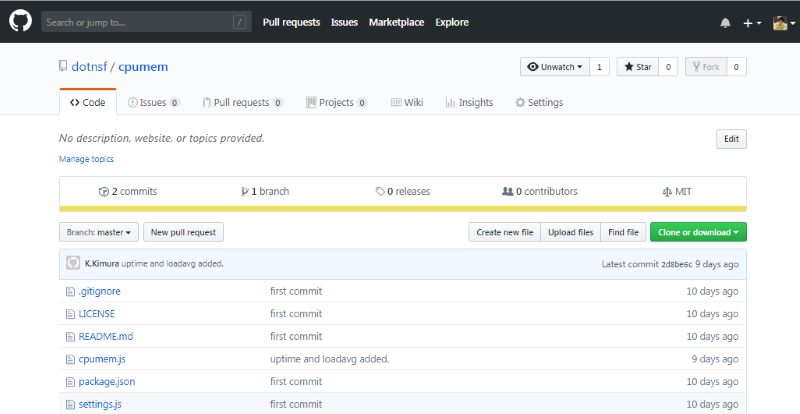Screen dimensions: 800x414
Task: Open the plus create-new dropdown
Action: pyautogui.click(x=752, y=22)
